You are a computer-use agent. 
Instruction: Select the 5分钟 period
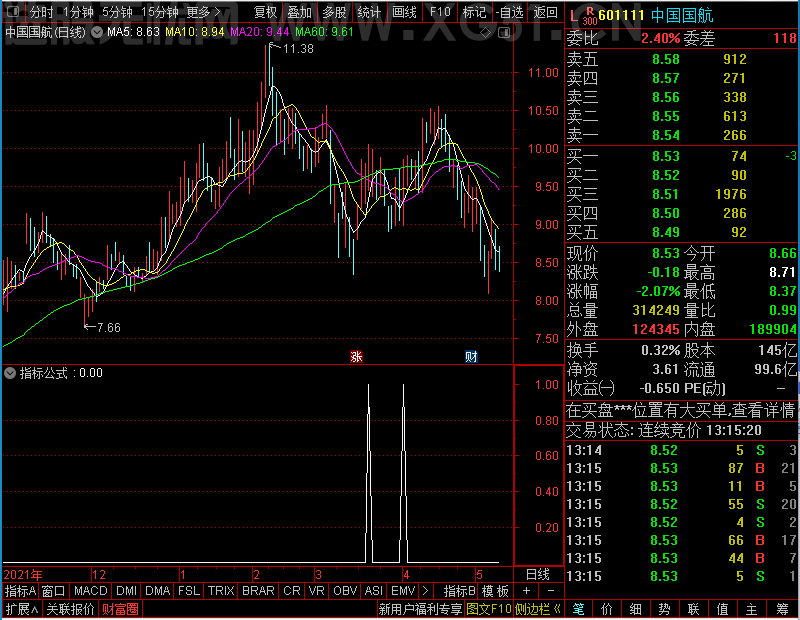(117, 12)
